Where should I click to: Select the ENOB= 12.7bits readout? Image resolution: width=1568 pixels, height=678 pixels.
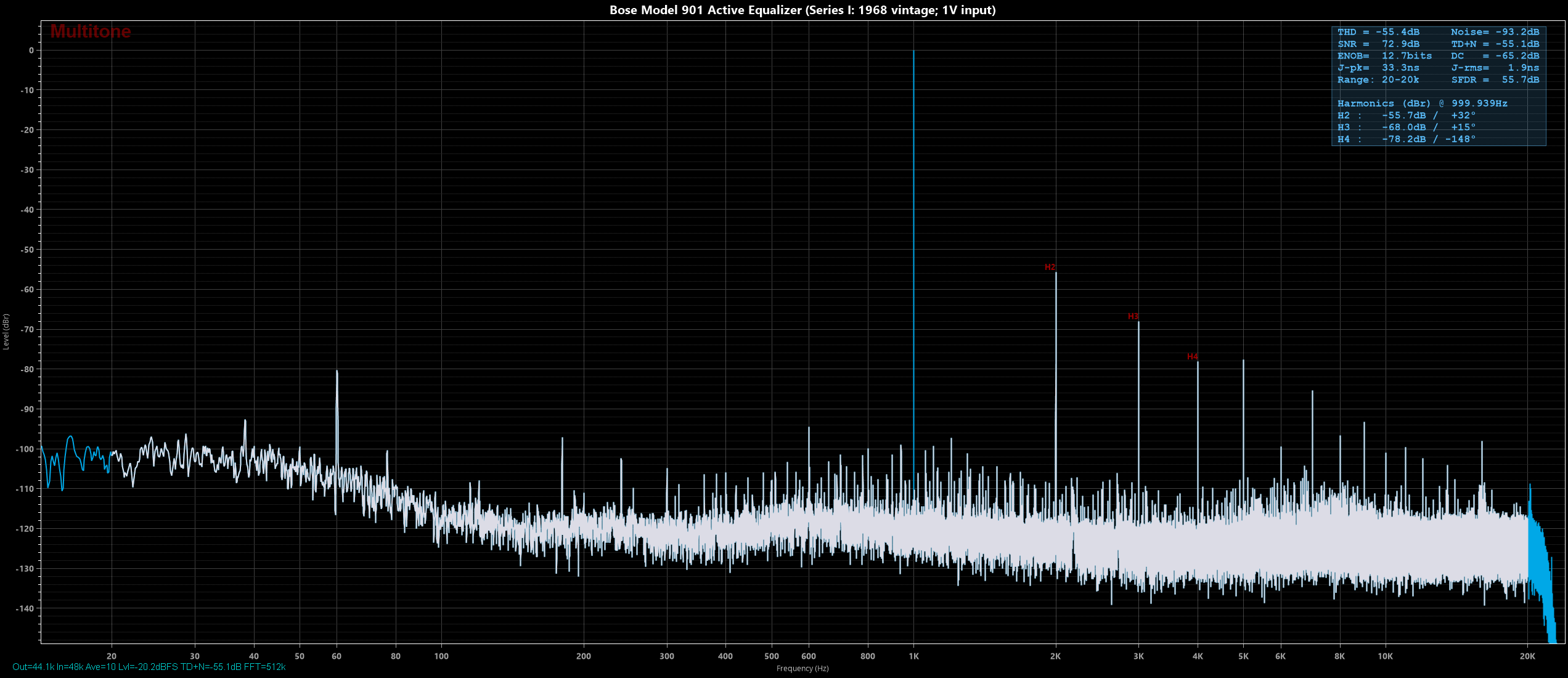tap(1384, 55)
